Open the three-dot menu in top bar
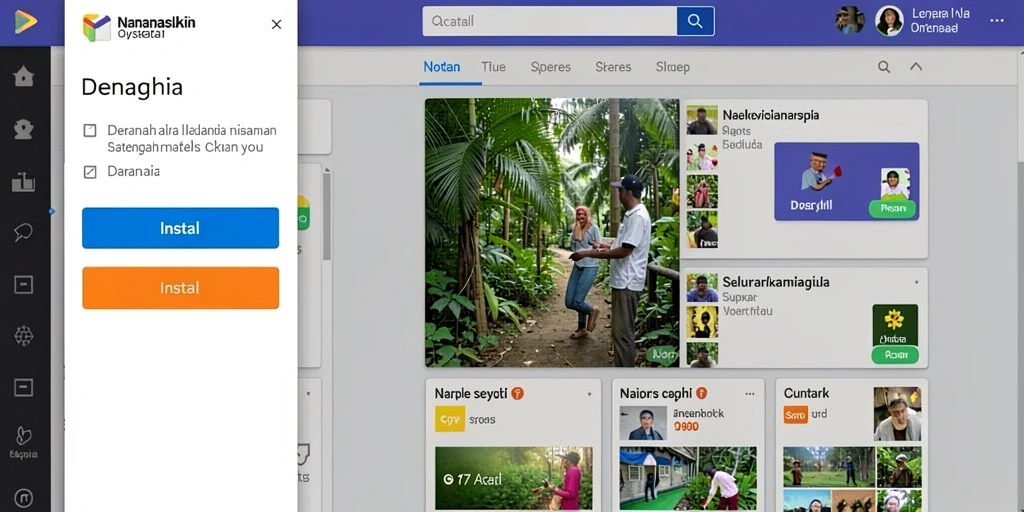Screen dimensions: 1024x512 coord(997,21)
